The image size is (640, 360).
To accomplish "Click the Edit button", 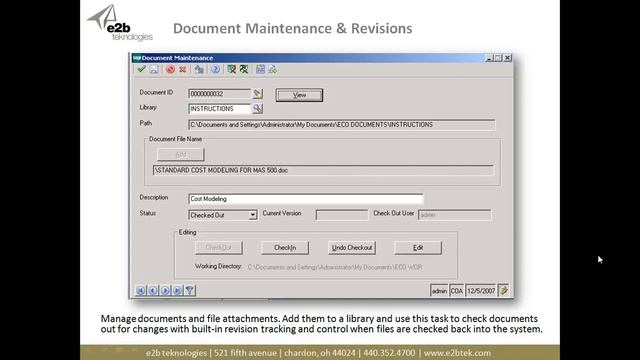I will click(x=418, y=248).
